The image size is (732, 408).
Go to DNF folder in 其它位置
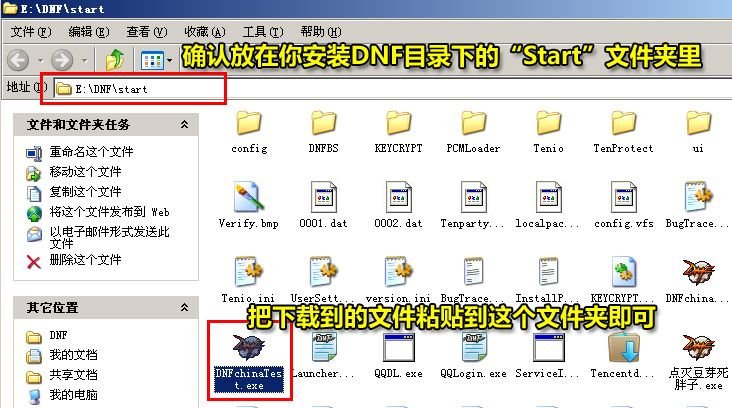58,335
